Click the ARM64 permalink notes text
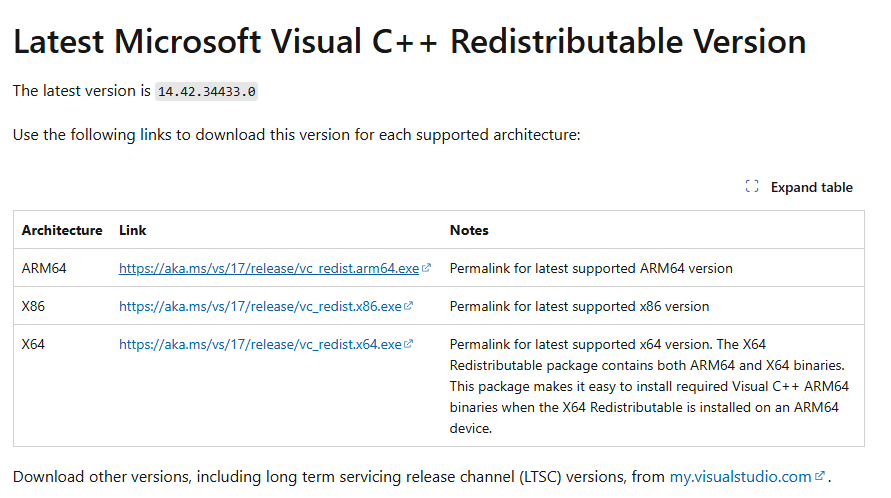 click(591, 268)
